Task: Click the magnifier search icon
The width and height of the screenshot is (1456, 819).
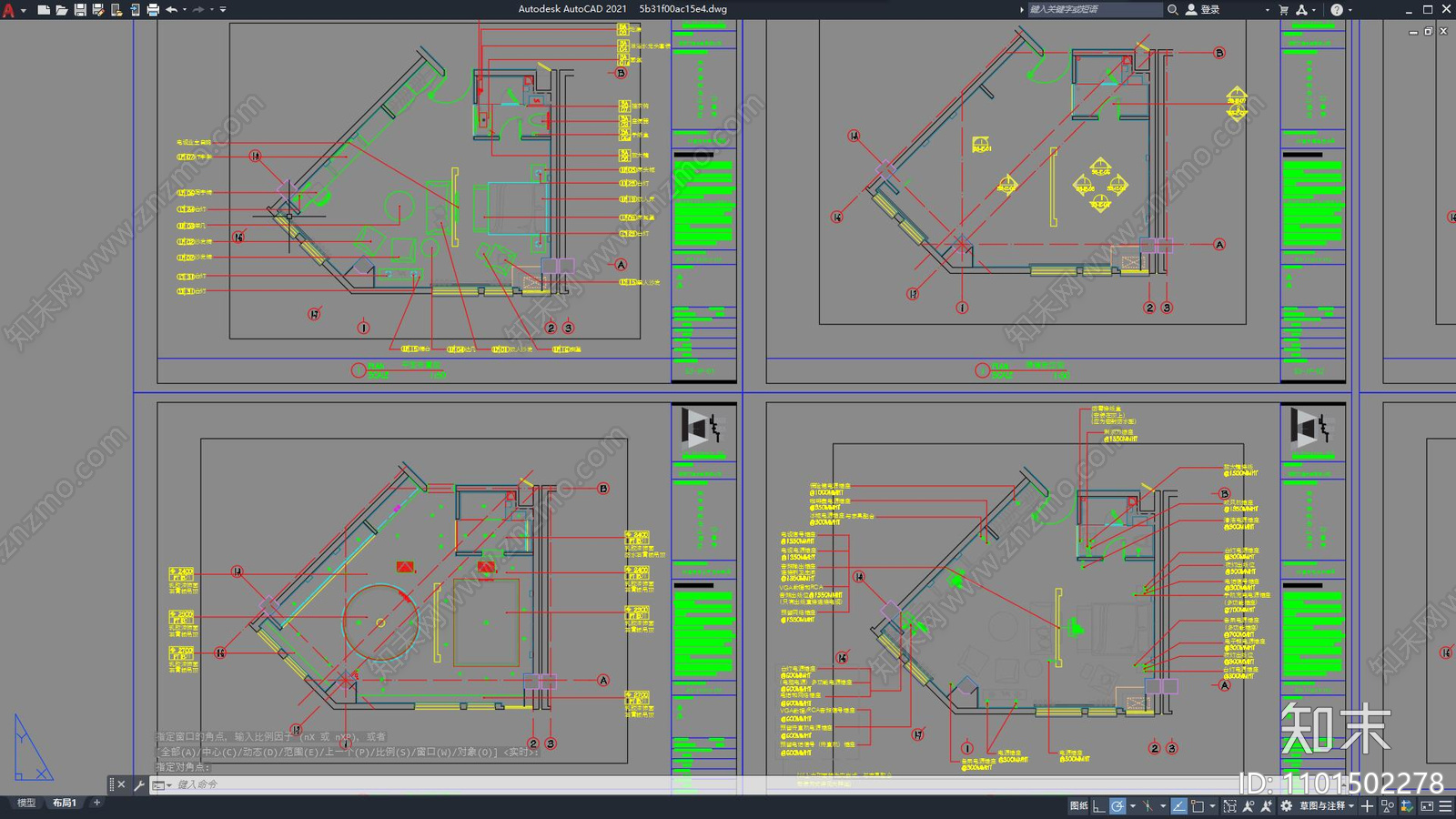Action: tap(1173, 9)
